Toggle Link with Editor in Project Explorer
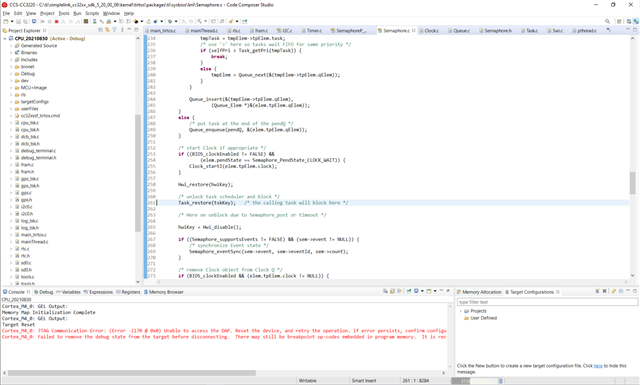The image size is (640, 385). [107, 30]
